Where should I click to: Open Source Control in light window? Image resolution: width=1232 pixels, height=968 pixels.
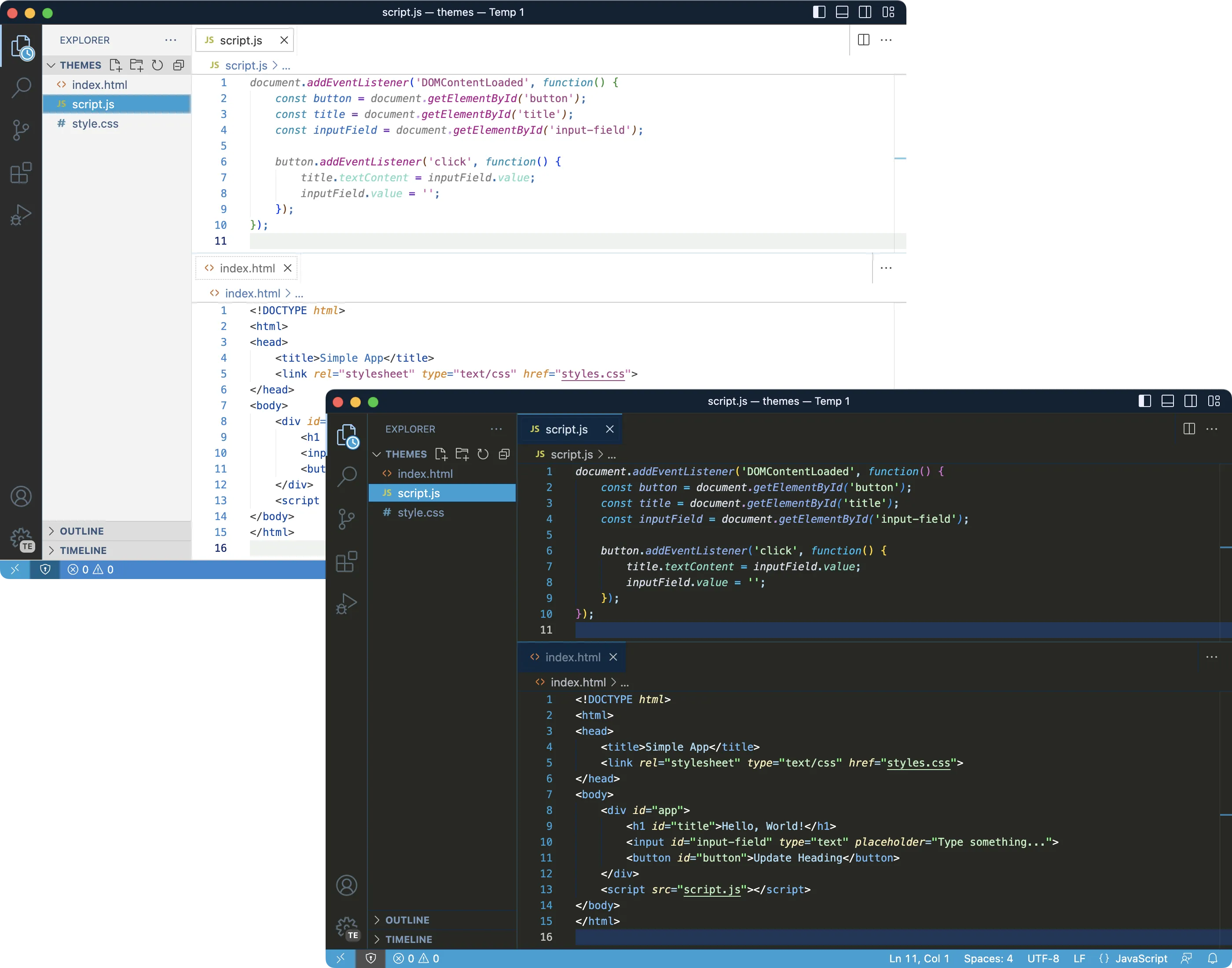21,130
